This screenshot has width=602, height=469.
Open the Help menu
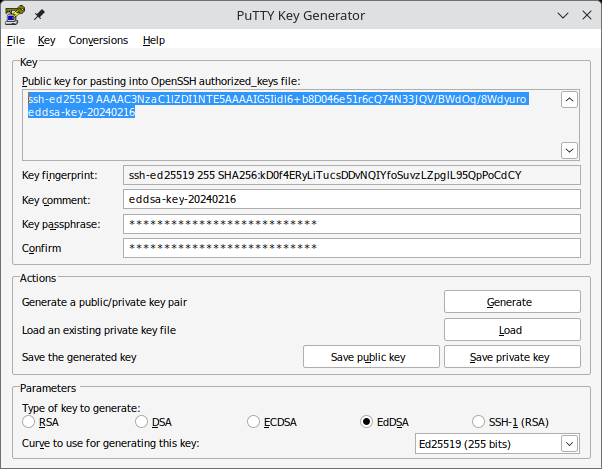pos(154,40)
